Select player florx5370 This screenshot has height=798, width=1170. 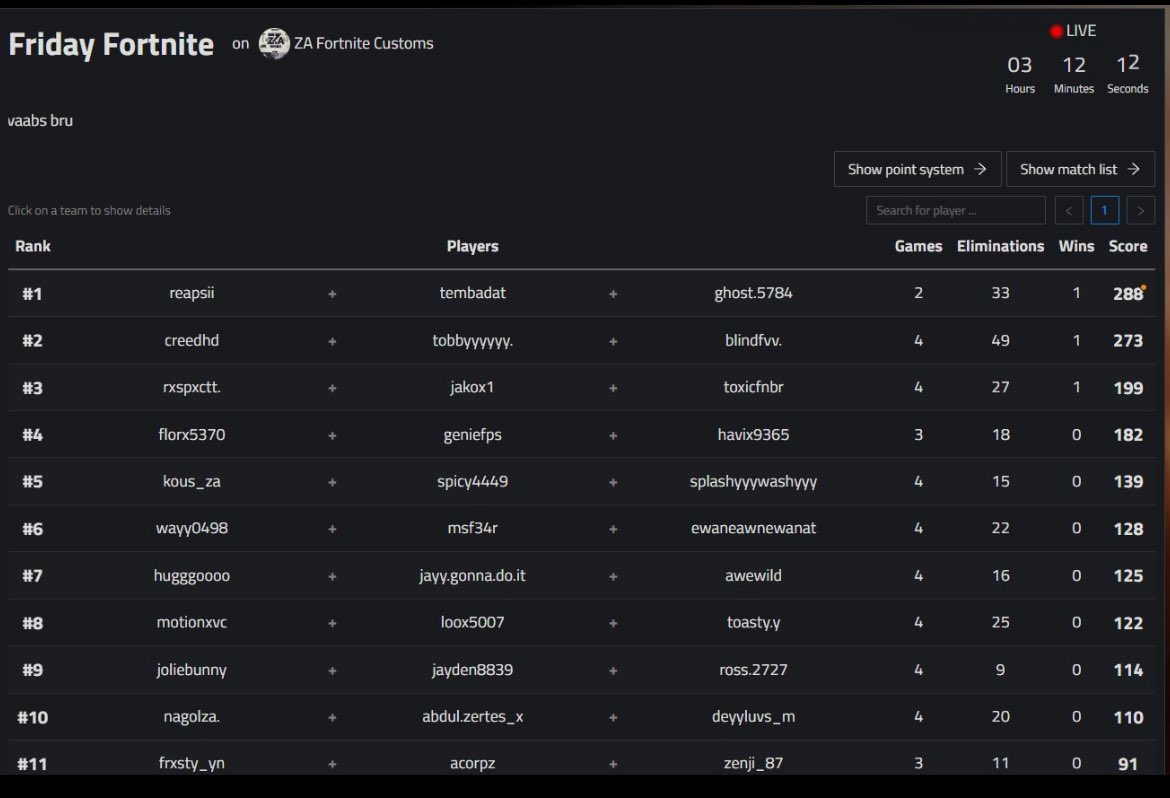click(192, 434)
